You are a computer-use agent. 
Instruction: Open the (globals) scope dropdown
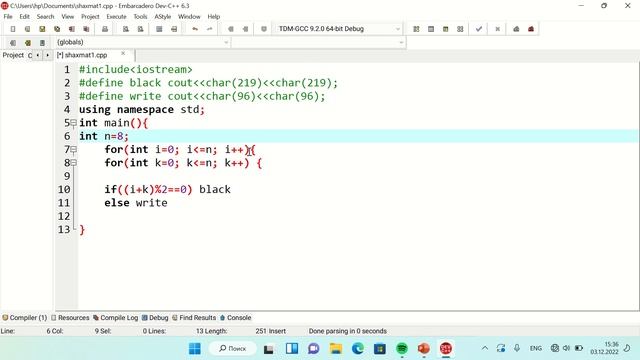coord(142,42)
